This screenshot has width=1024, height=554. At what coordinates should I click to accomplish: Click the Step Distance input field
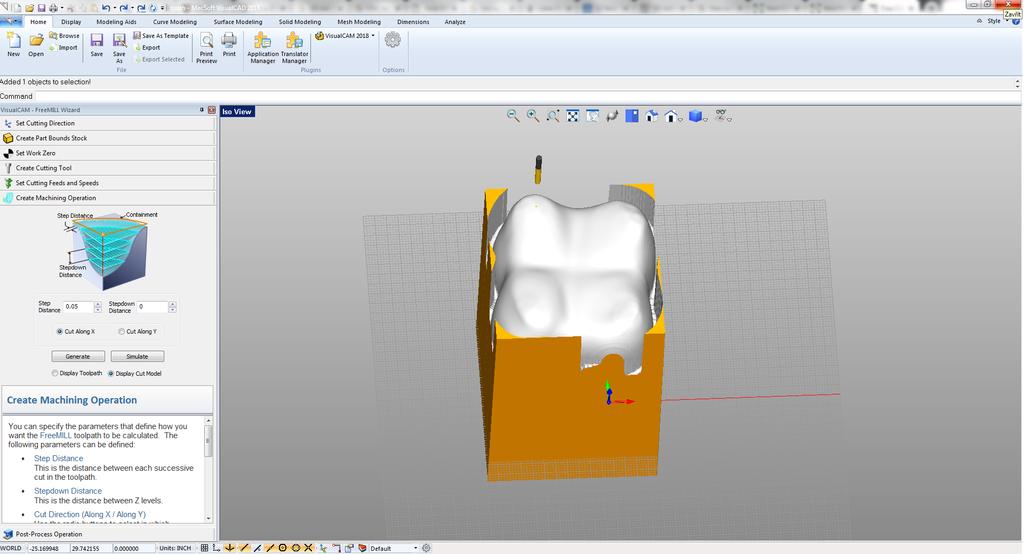point(78,306)
